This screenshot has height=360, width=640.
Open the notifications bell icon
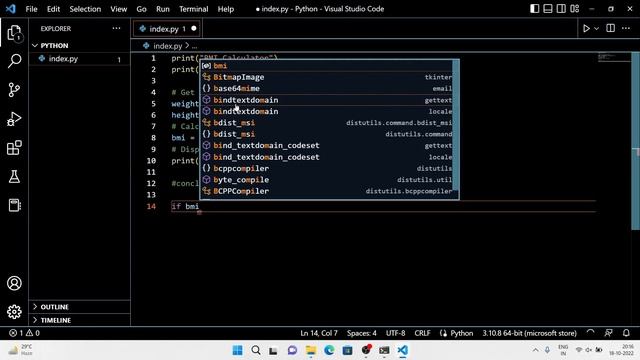(x=626, y=333)
